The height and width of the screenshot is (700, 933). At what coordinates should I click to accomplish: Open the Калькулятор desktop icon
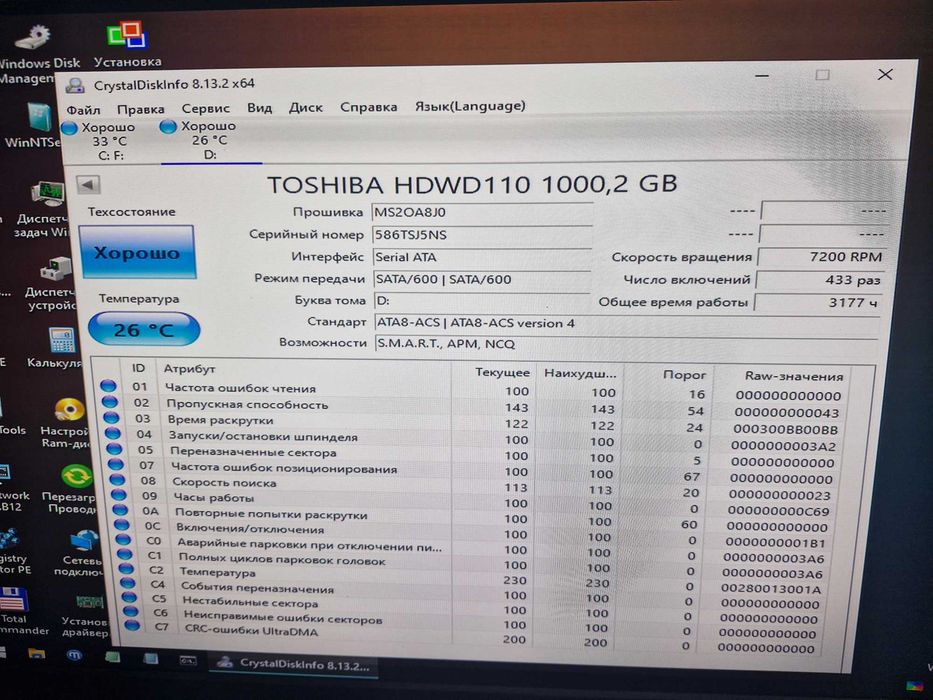pyautogui.click(x=56, y=348)
